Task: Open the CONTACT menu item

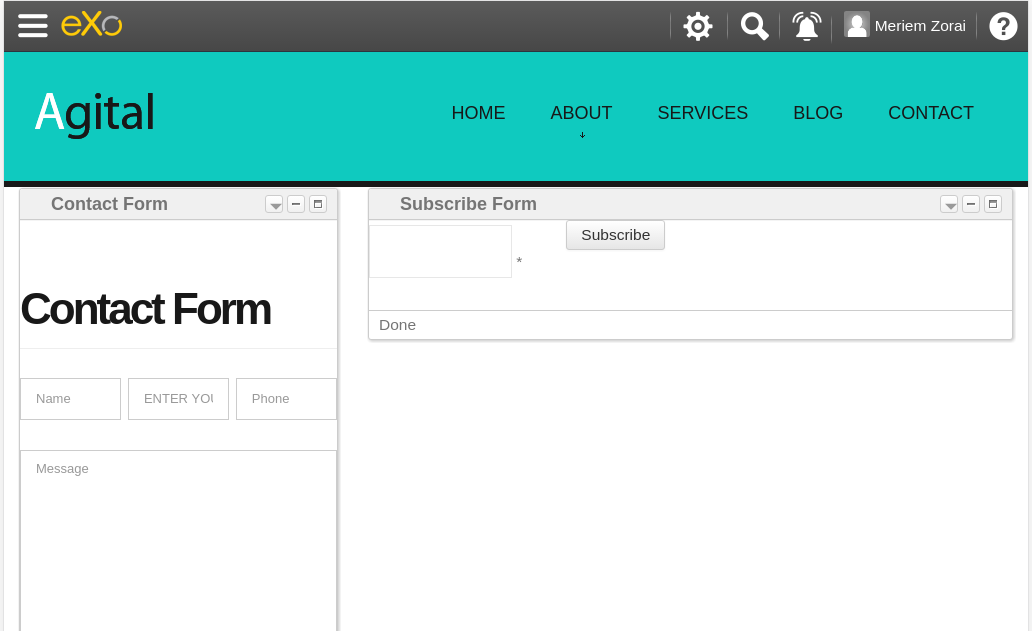Action: point(931,113)
